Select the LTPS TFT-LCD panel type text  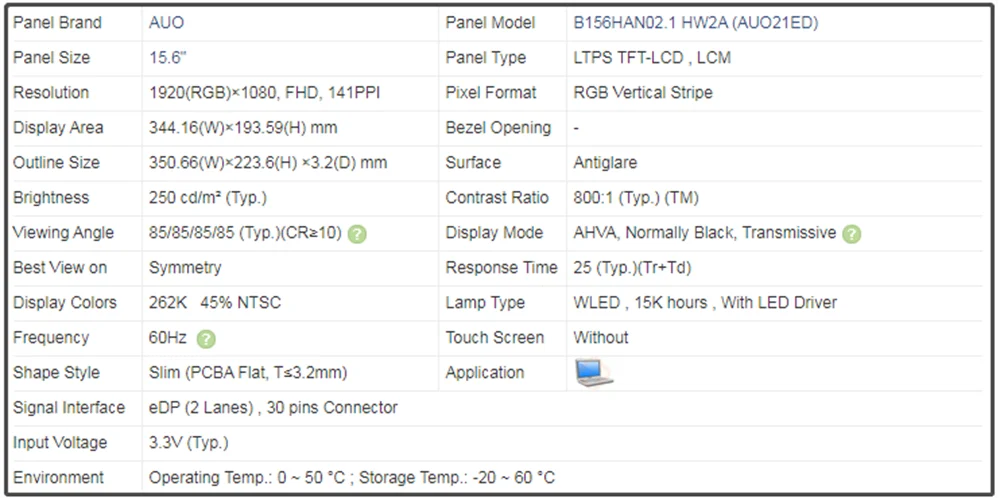pos(652,58)
